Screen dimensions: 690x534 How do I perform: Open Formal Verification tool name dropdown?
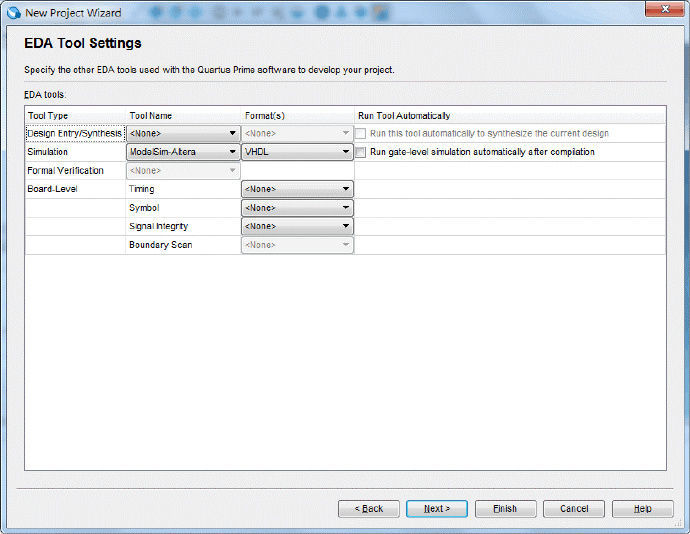(x=183, y=171)
